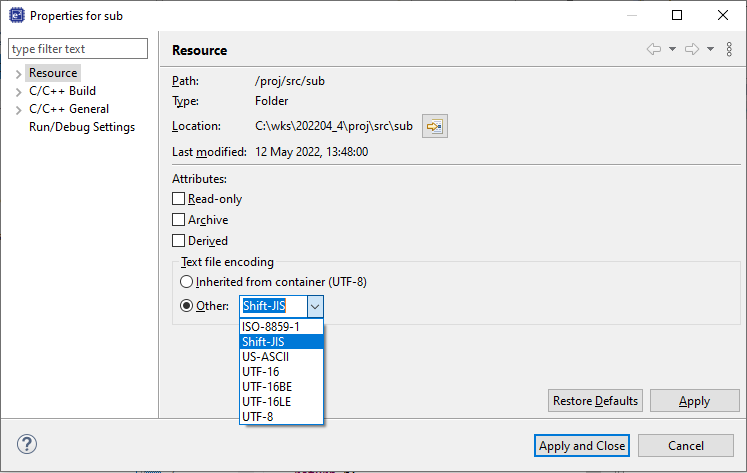Select the Other encoding radio button
Screen dimensions: 747x473
(x=186, y=306)
